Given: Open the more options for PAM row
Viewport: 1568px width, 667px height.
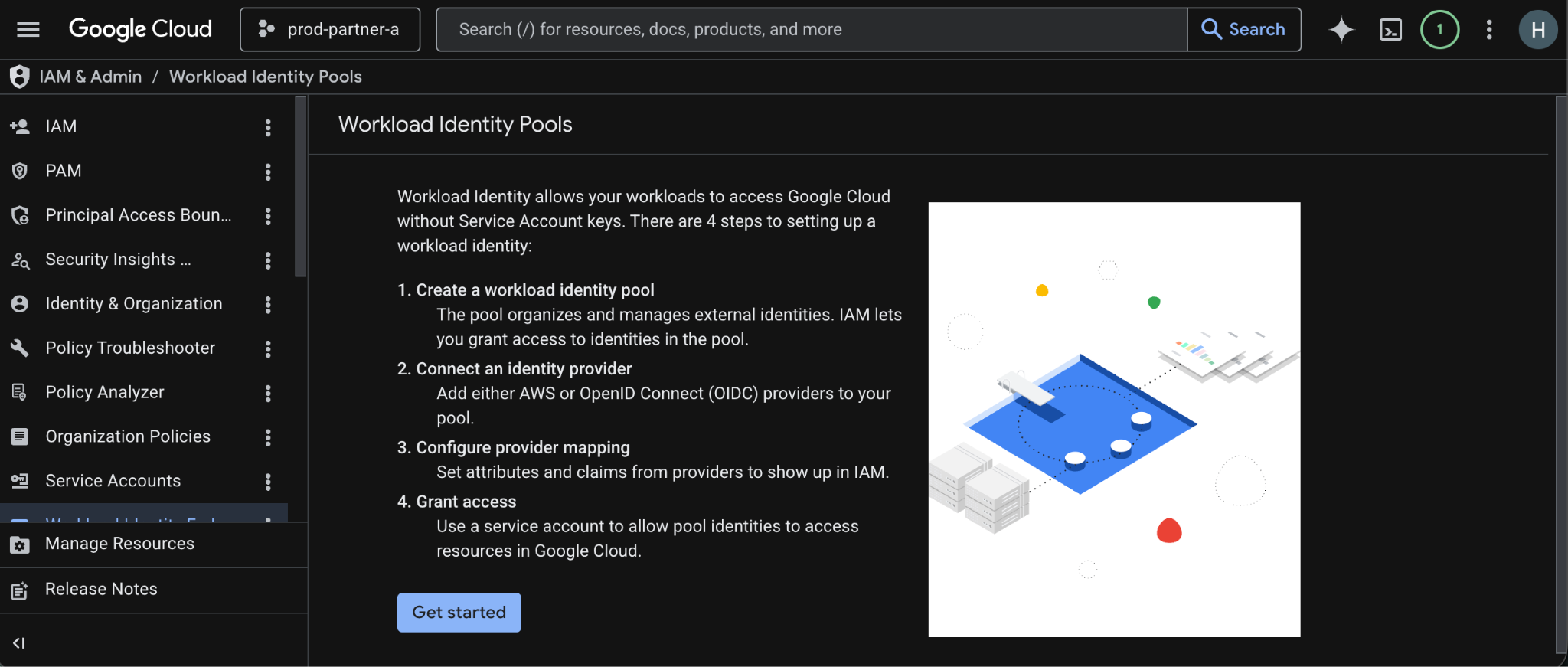Looking at the screenshot, I should pyautogui.click(x=268, y=172).
